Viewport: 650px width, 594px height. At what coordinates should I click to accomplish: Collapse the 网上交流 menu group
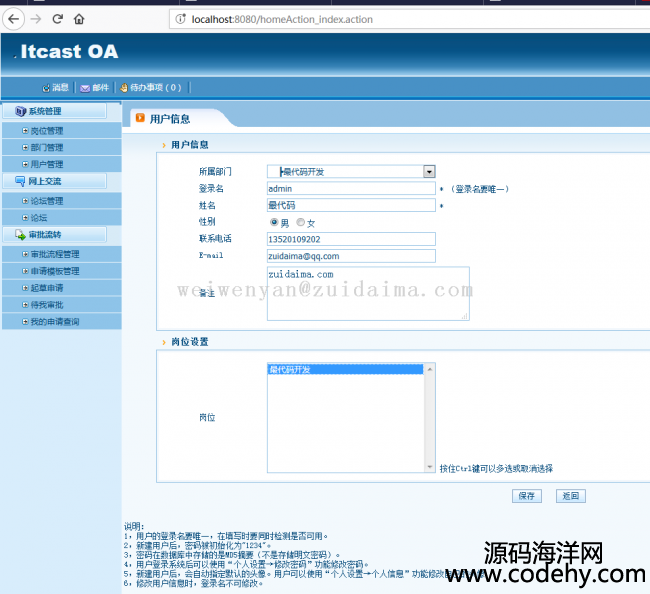point(54,181)
